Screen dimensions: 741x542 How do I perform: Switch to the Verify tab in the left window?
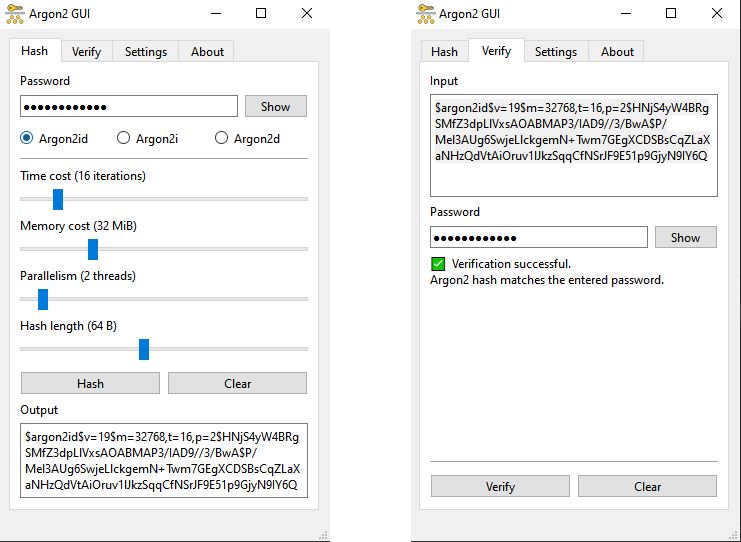pyautogui.click(x=86, y=52)
